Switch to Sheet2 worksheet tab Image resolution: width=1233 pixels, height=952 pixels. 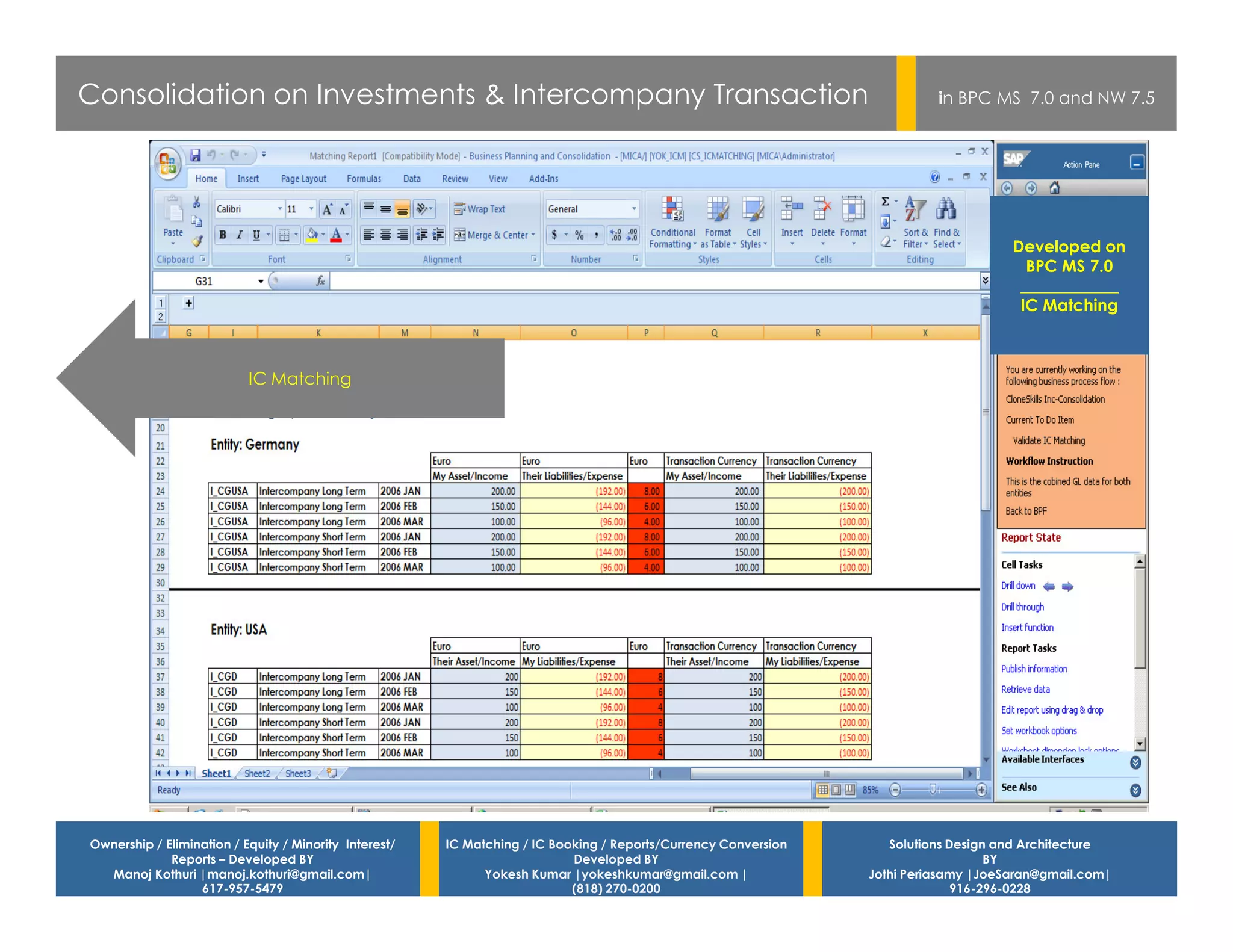click(257, 773)
